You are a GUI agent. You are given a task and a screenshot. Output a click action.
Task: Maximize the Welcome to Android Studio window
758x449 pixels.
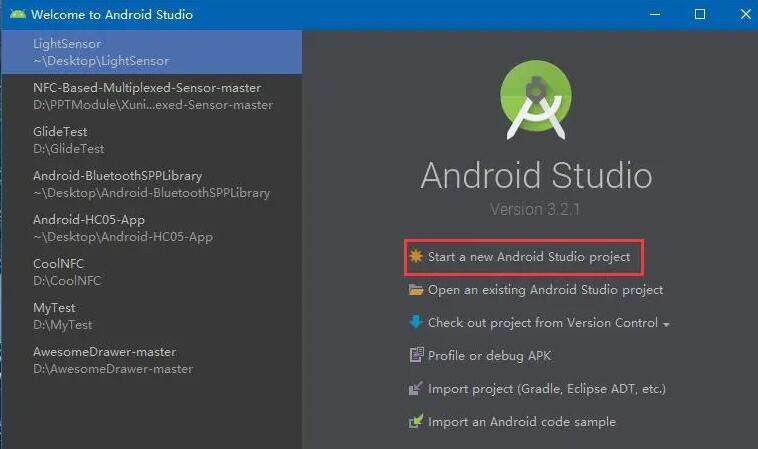point(700,14)
